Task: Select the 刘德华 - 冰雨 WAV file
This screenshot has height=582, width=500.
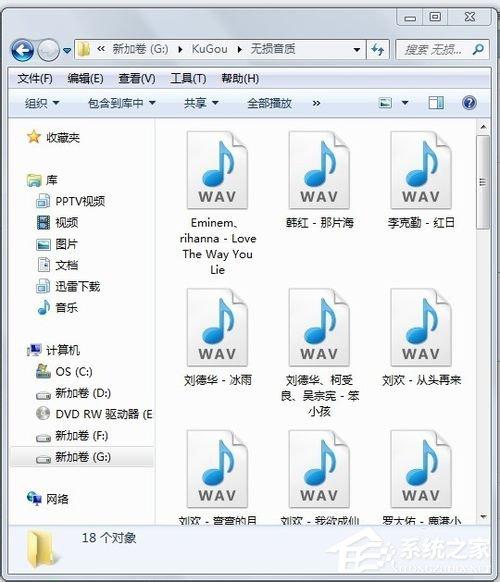Action: pos(218,338)
